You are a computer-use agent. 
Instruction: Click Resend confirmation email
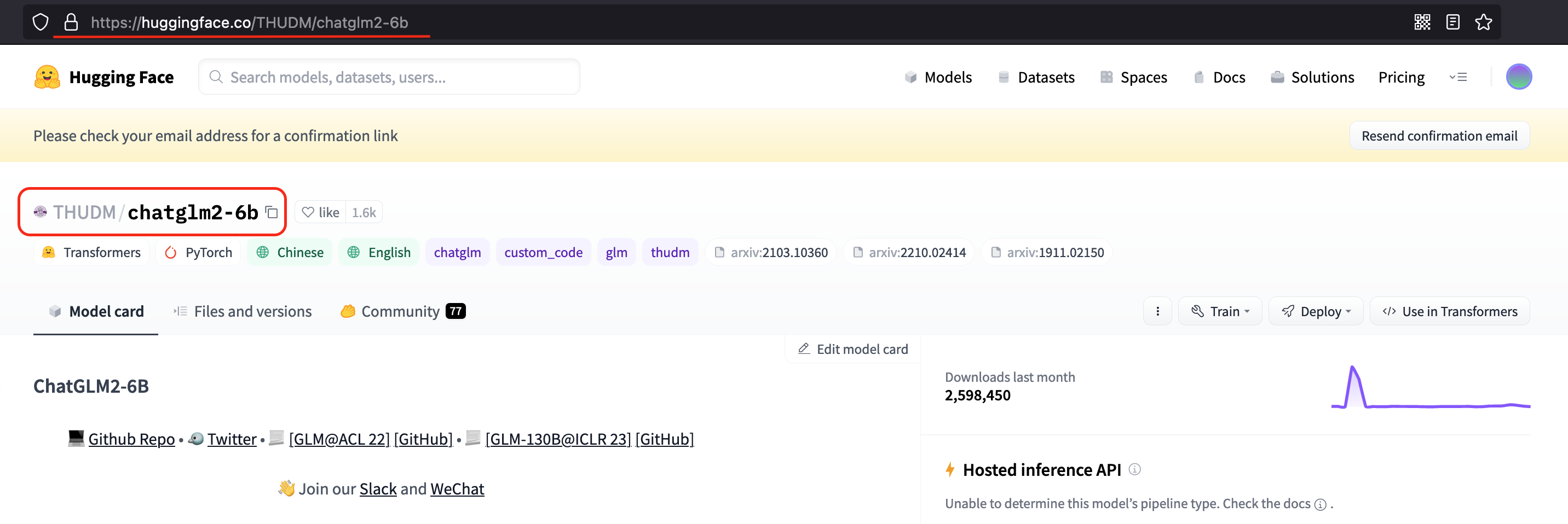[x=1439, y=135]
